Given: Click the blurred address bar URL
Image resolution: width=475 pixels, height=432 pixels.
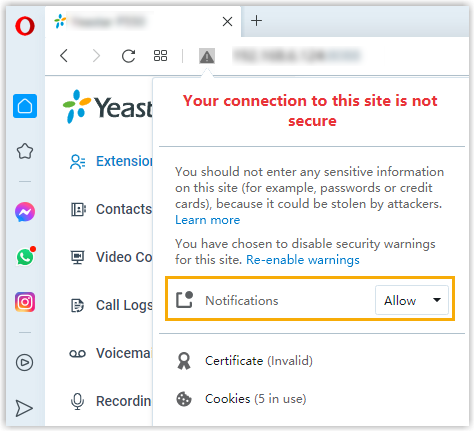Looking at the screenshot, I should tap(297, 56).
